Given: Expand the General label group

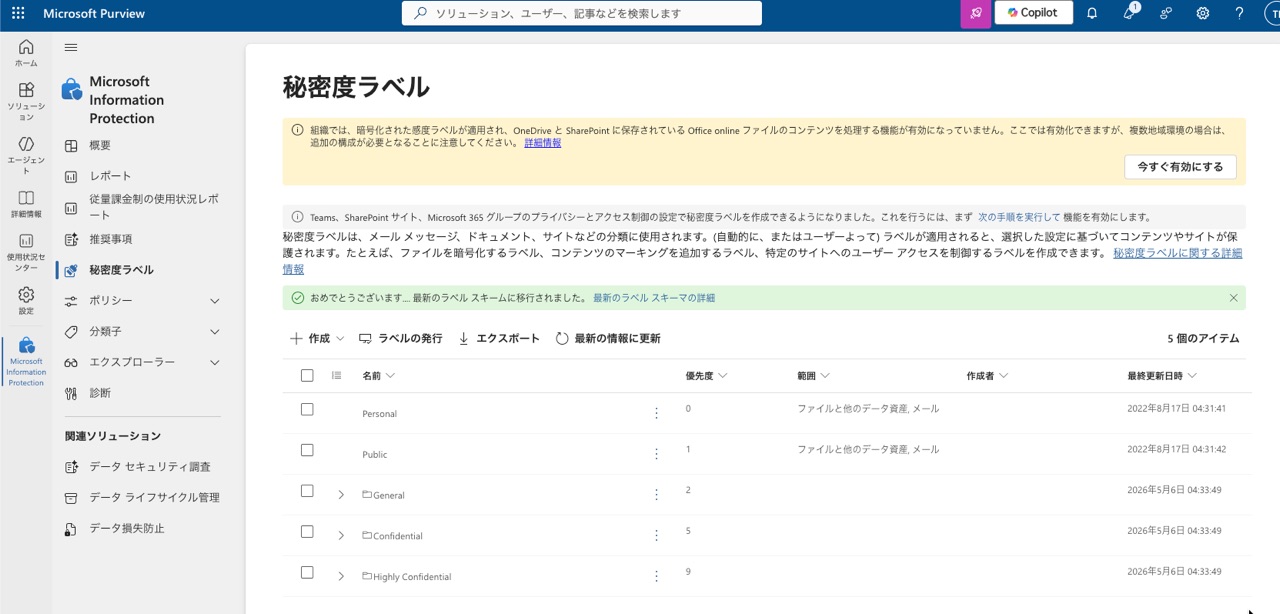Looking at the screenshot, I should click(x=341, y=495).
